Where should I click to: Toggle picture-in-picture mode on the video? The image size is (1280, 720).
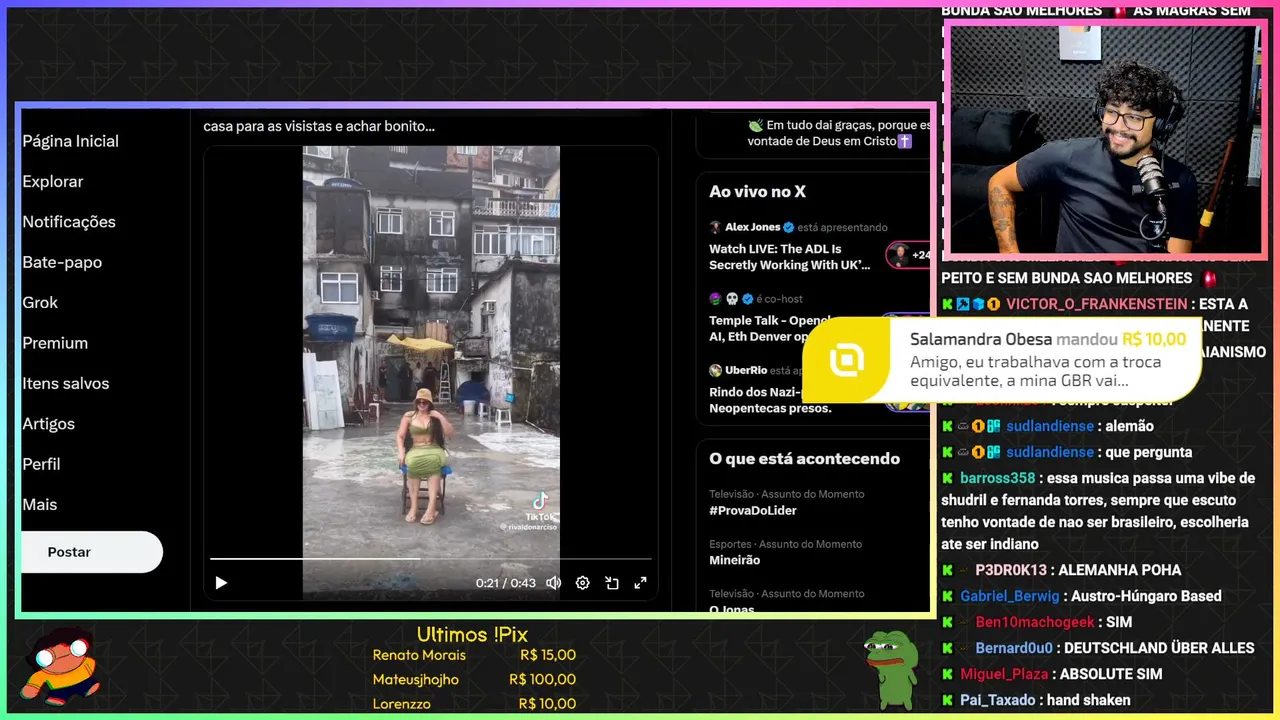click(612, 583)
